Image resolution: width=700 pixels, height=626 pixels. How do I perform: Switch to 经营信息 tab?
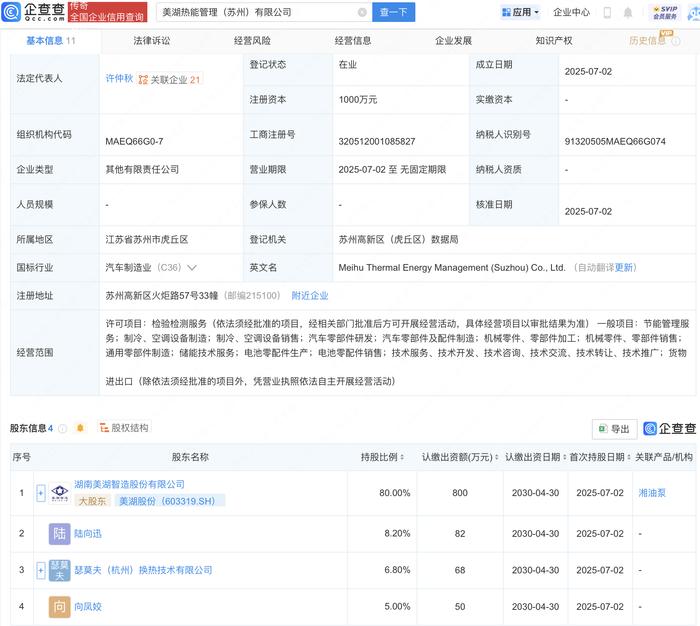tap(353, 41)
